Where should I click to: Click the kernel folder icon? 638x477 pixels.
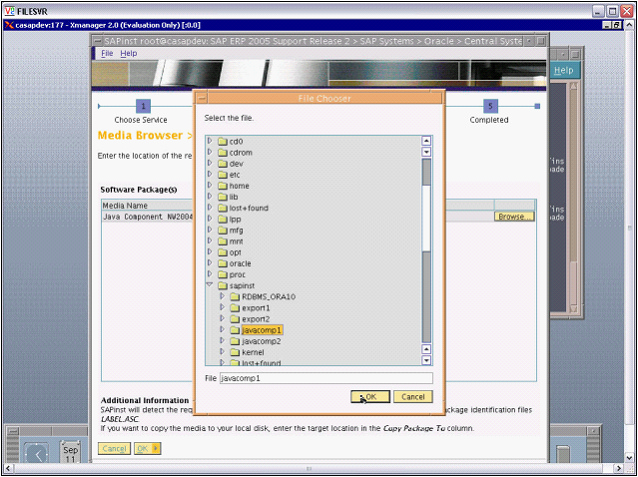click(235, 351)
